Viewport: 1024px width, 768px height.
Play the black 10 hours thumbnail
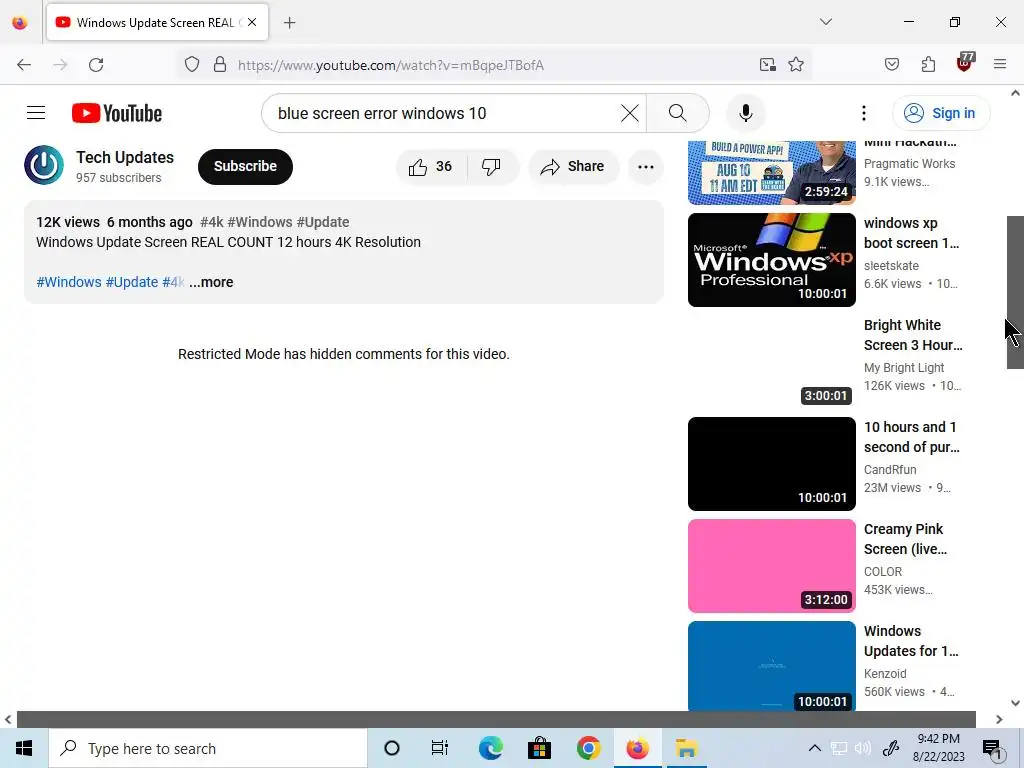point(771,464)
